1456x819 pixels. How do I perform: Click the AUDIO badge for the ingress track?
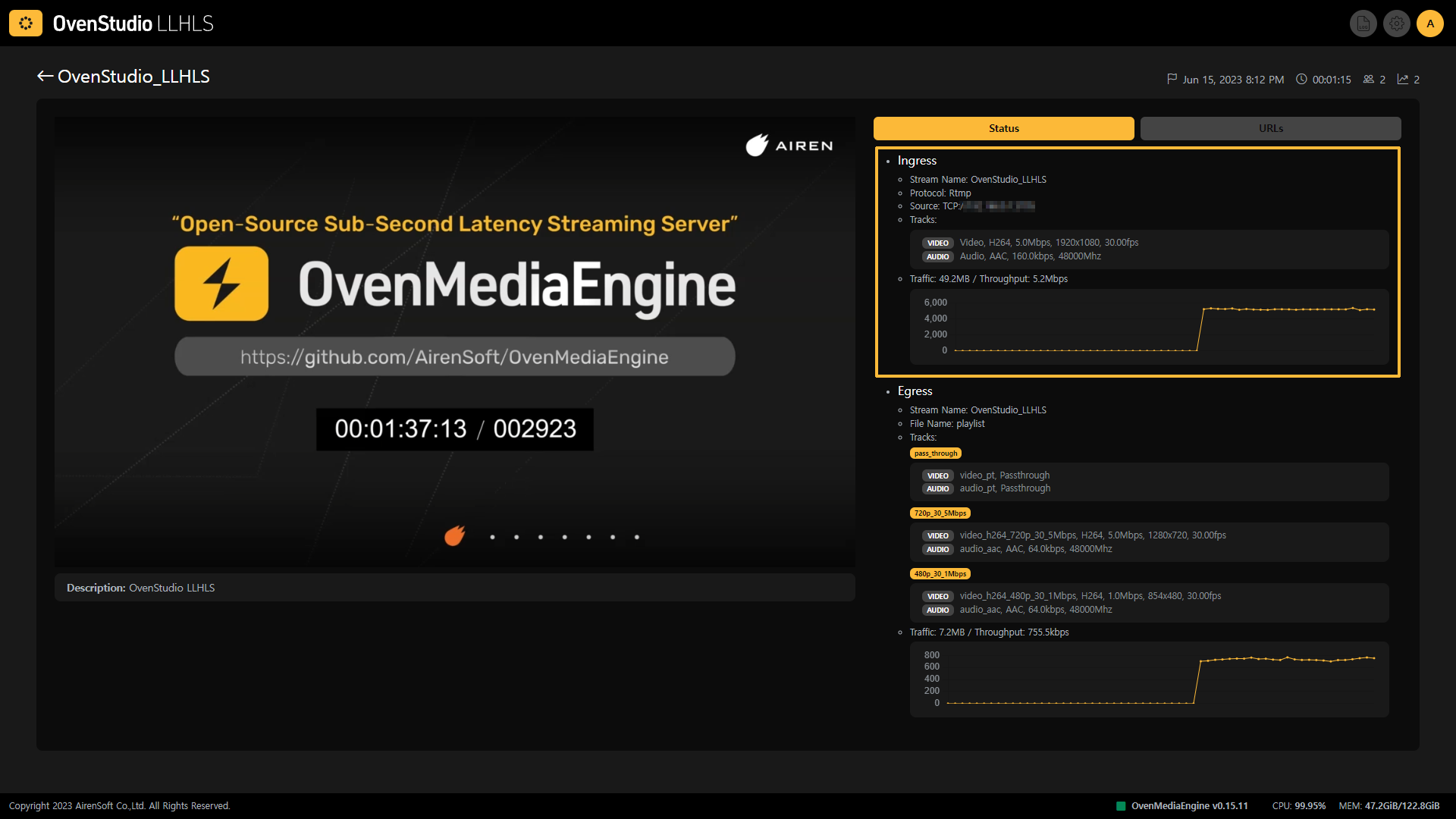937,256
